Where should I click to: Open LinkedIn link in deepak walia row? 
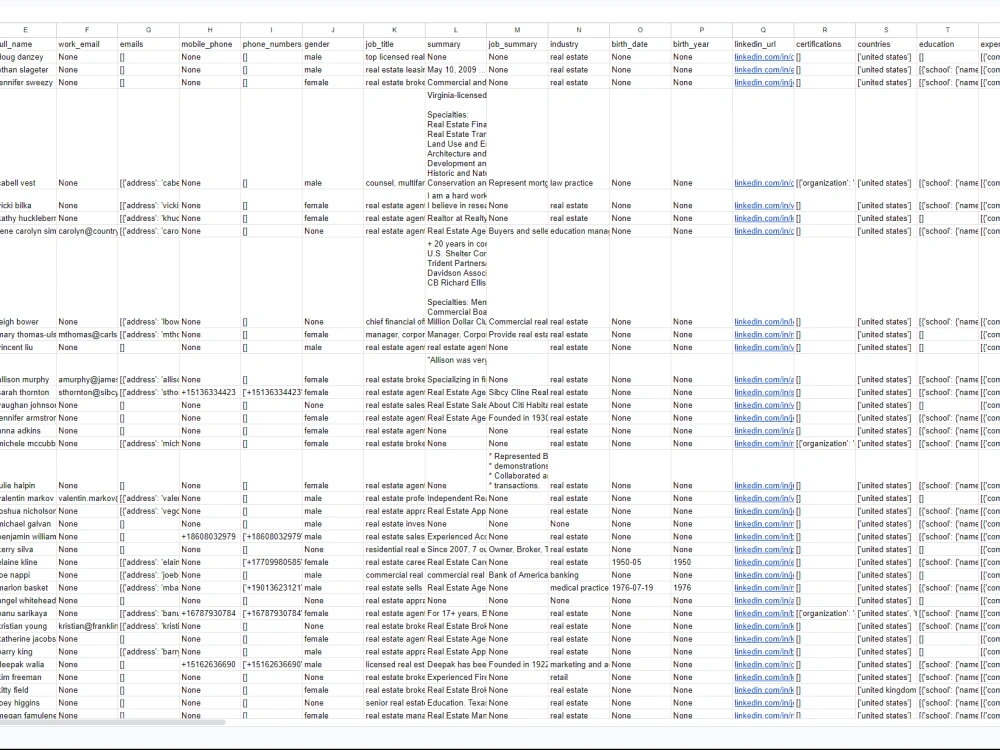pyautogui.click(x=763, y=665)
